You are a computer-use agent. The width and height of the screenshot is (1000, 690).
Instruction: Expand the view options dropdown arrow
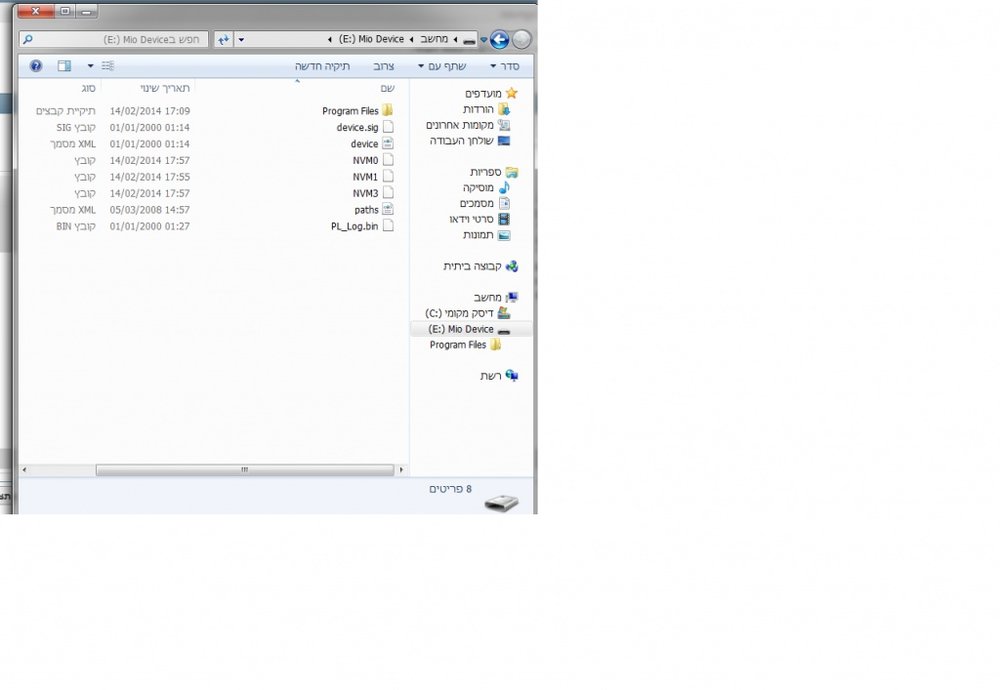pos(91,66)
